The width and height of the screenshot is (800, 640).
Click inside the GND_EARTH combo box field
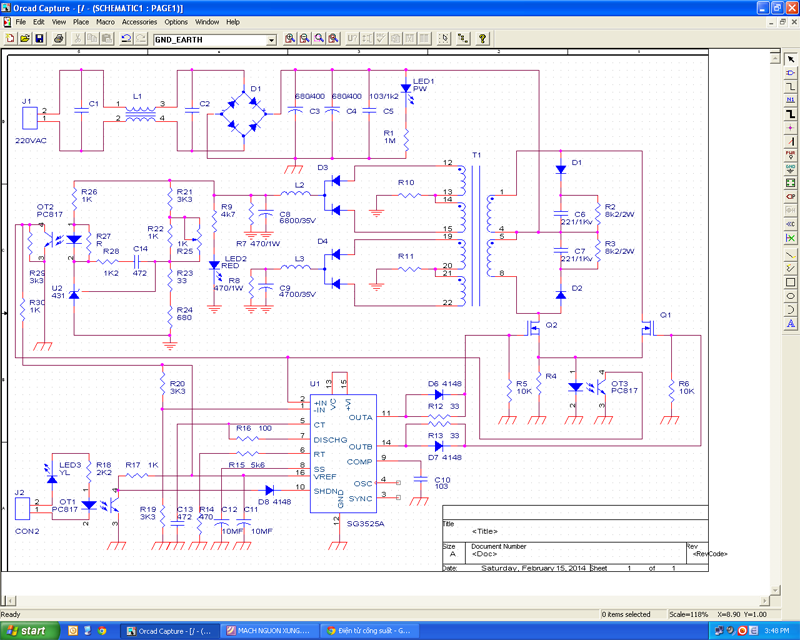point(210,40)
